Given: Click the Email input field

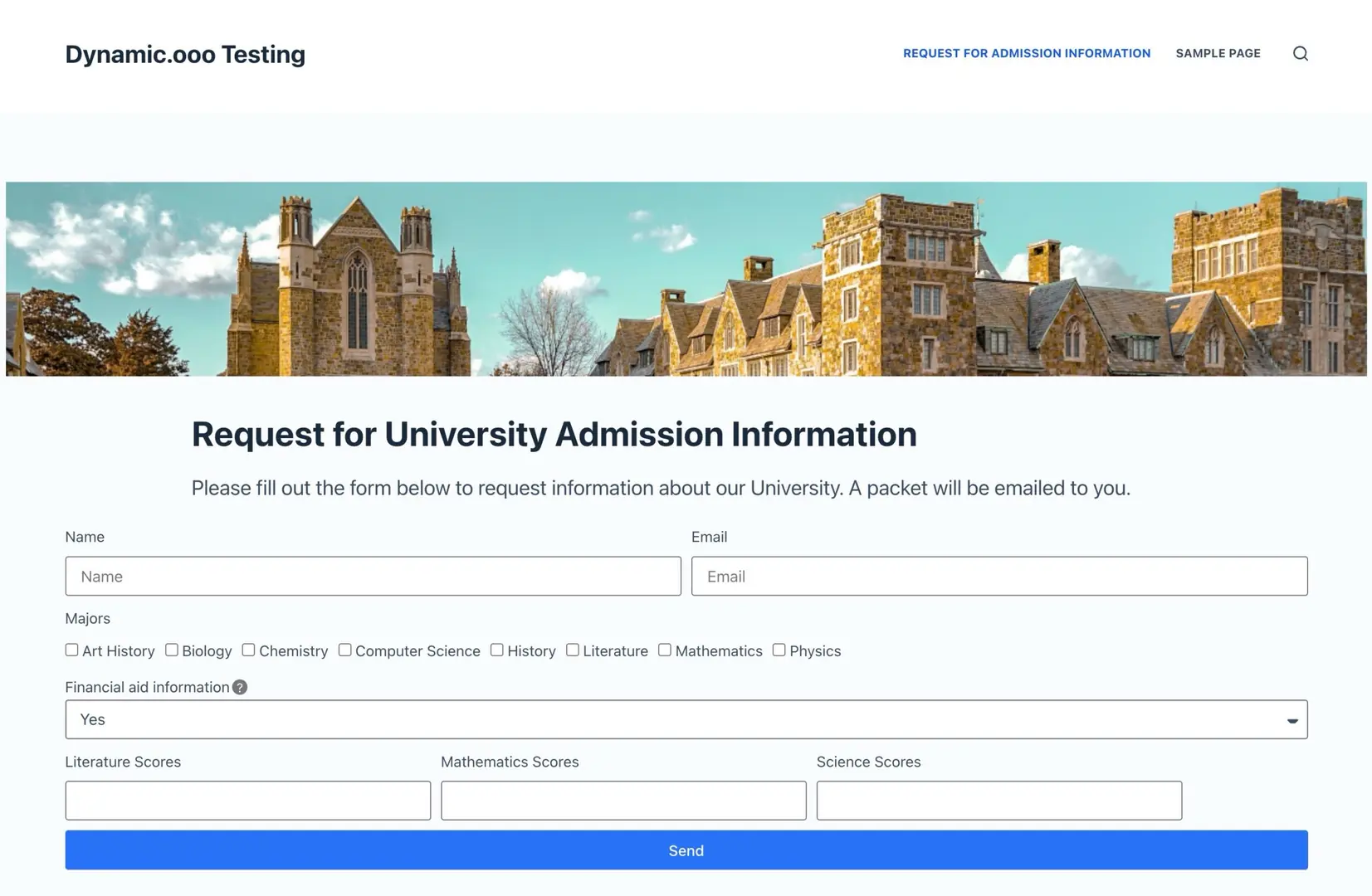Looking at the screenshot, I should pos(998,576).
